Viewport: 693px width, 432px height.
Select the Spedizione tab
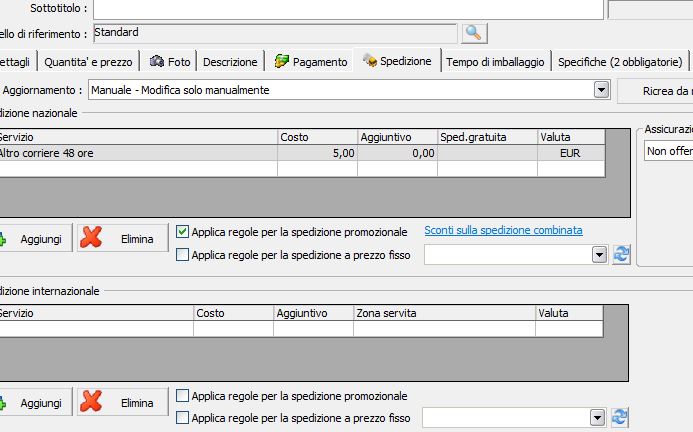click(x=397, y=61)
